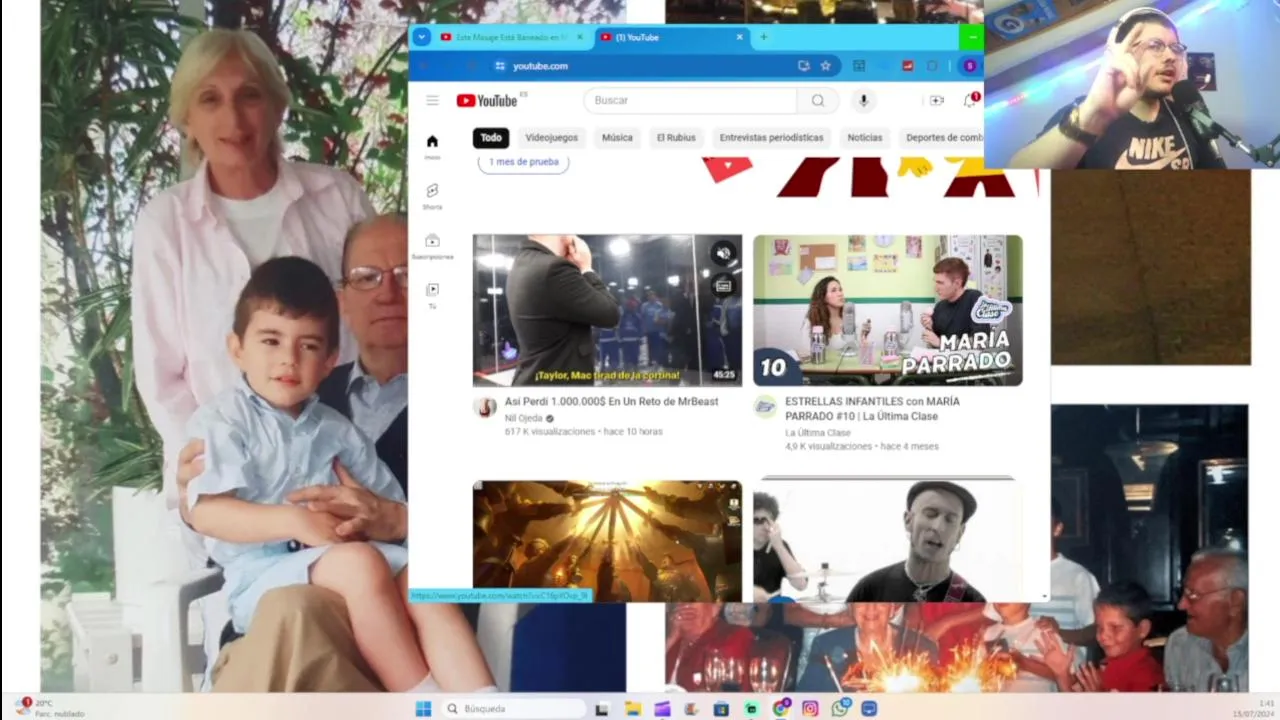This screenshot has height=720, width=1280.
Task: Open the YouTube hamburger guide menu
Action: (x=432, y=100)
